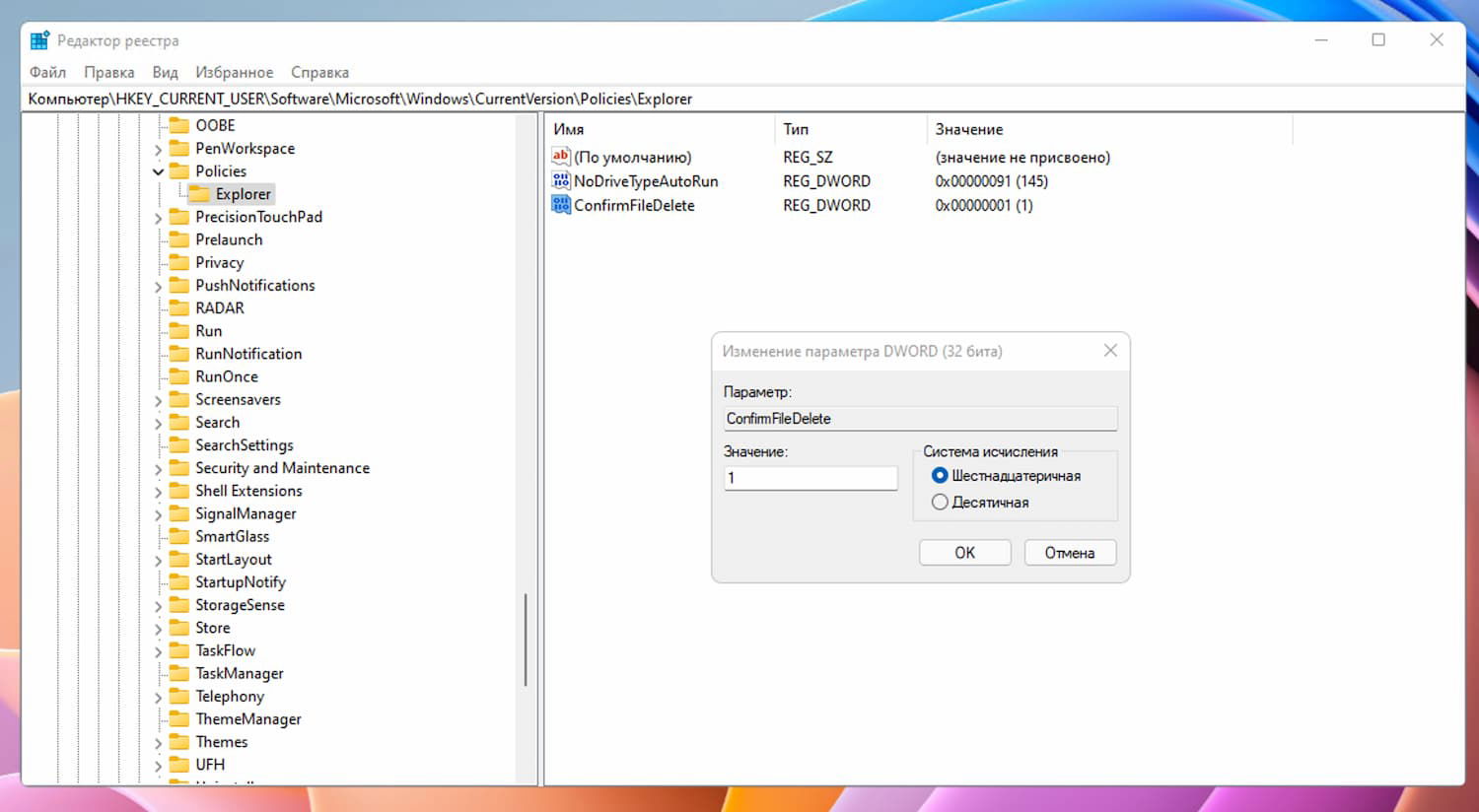This screenshot has height=812, width=1479.
Task: Click the registry path address bar
Action: tap(742, 99)
